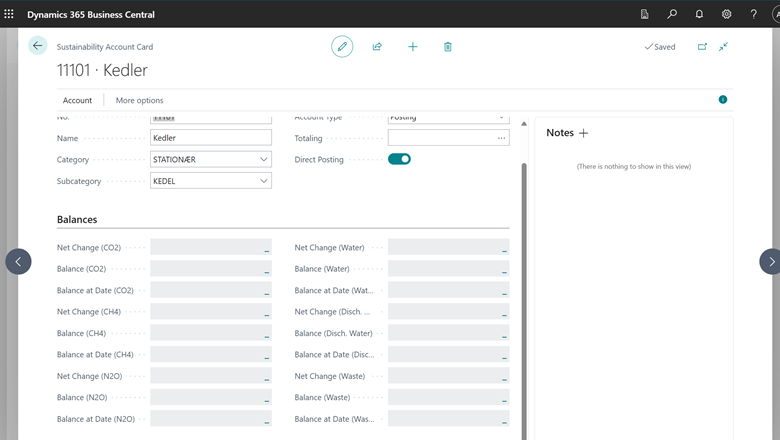This screenshot has width=780, height=440.
Task: Click Balance (N2O) value
Action: pyautogui.click(x=211, y=397)
